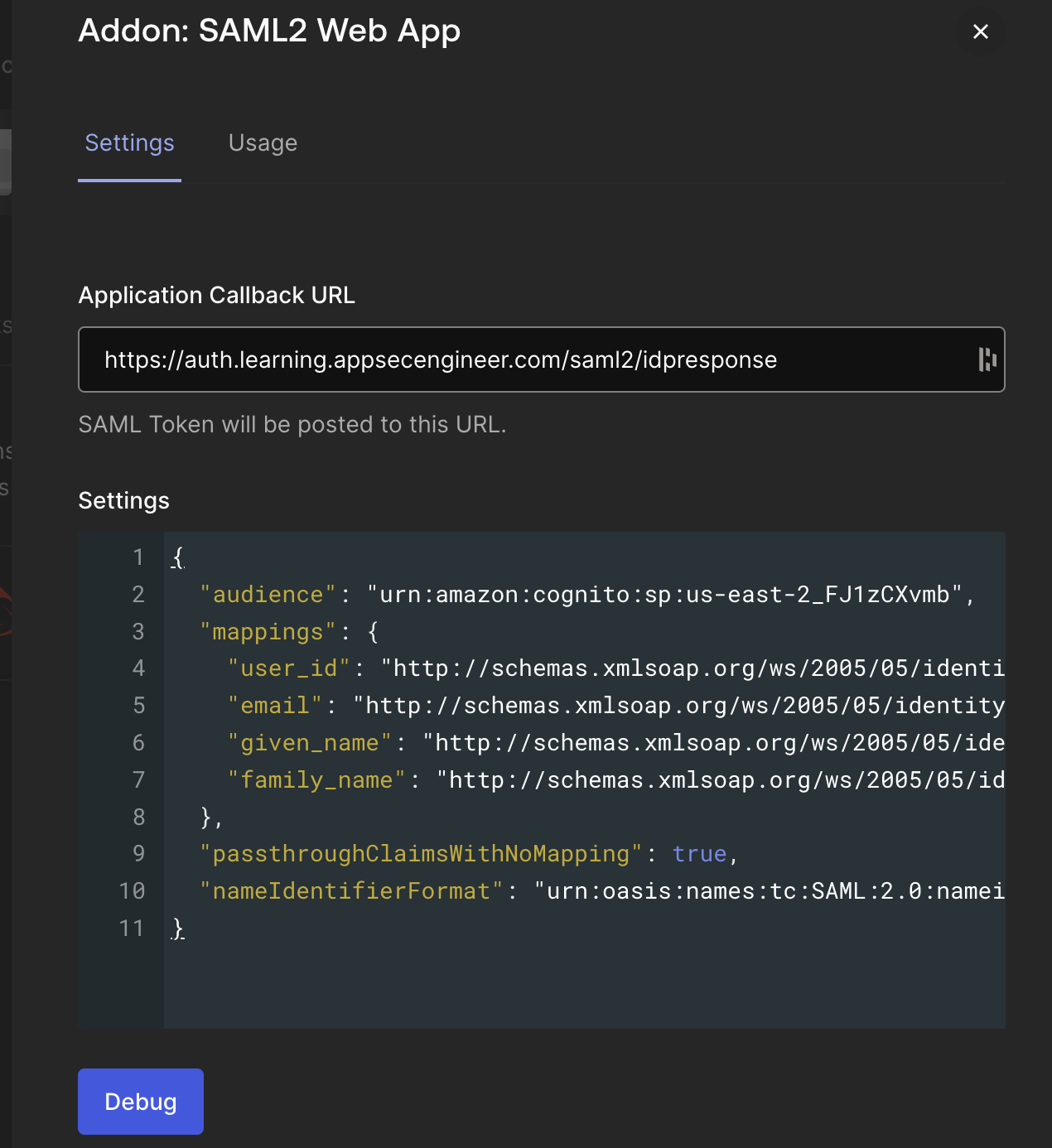1052x1148 pixels.
Task: Close the SAML2 Web App addon dialog
Action: coord(981,31)
